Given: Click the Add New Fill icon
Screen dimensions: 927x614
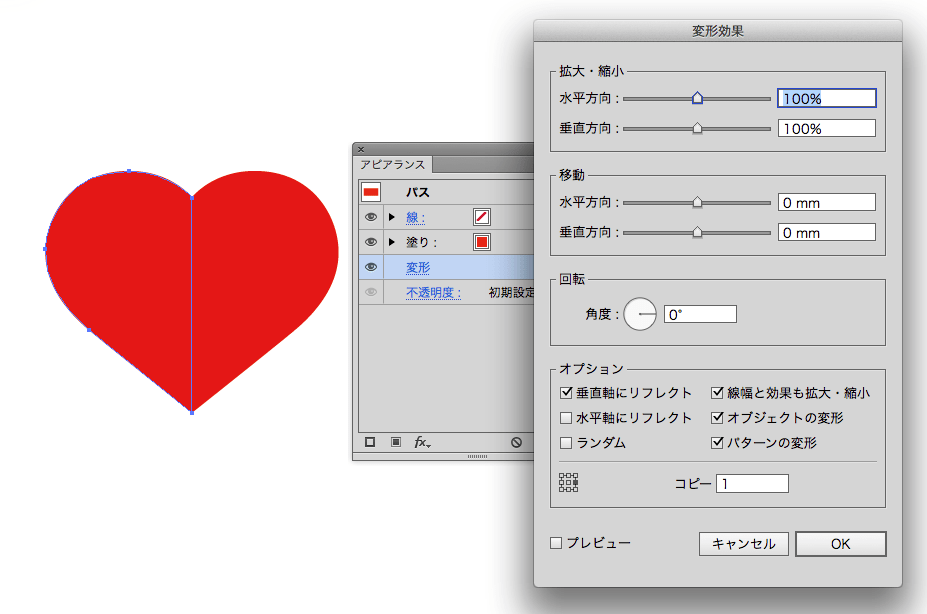Looking at the screenshot, I should point(395,440).
